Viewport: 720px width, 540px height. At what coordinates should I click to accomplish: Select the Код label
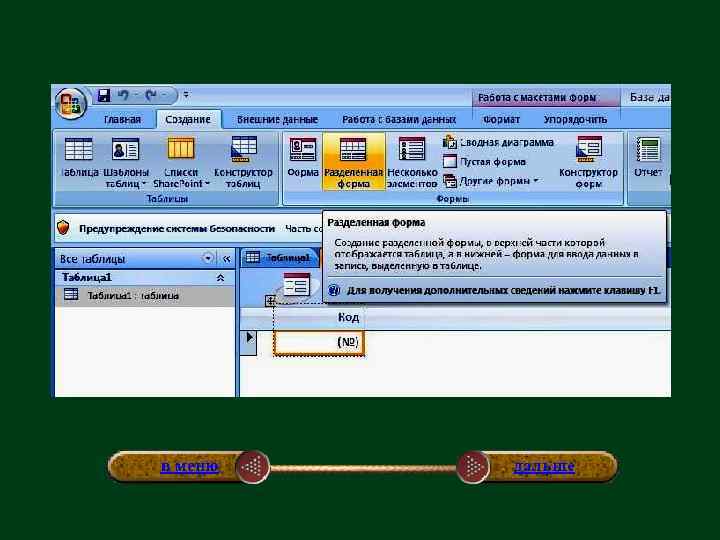click(x=348, y=317)
